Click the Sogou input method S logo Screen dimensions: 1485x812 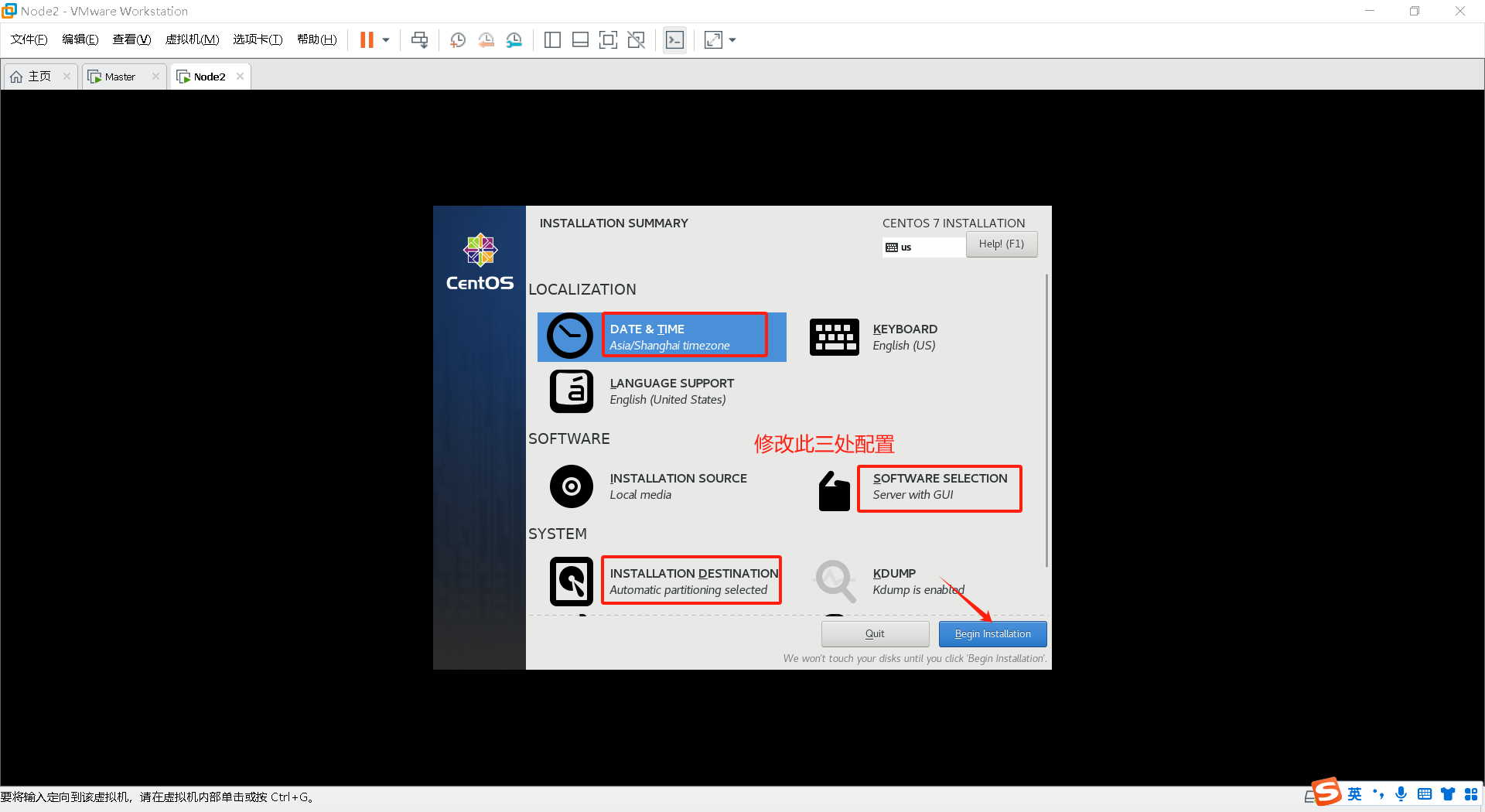(x=1327, y=792)
